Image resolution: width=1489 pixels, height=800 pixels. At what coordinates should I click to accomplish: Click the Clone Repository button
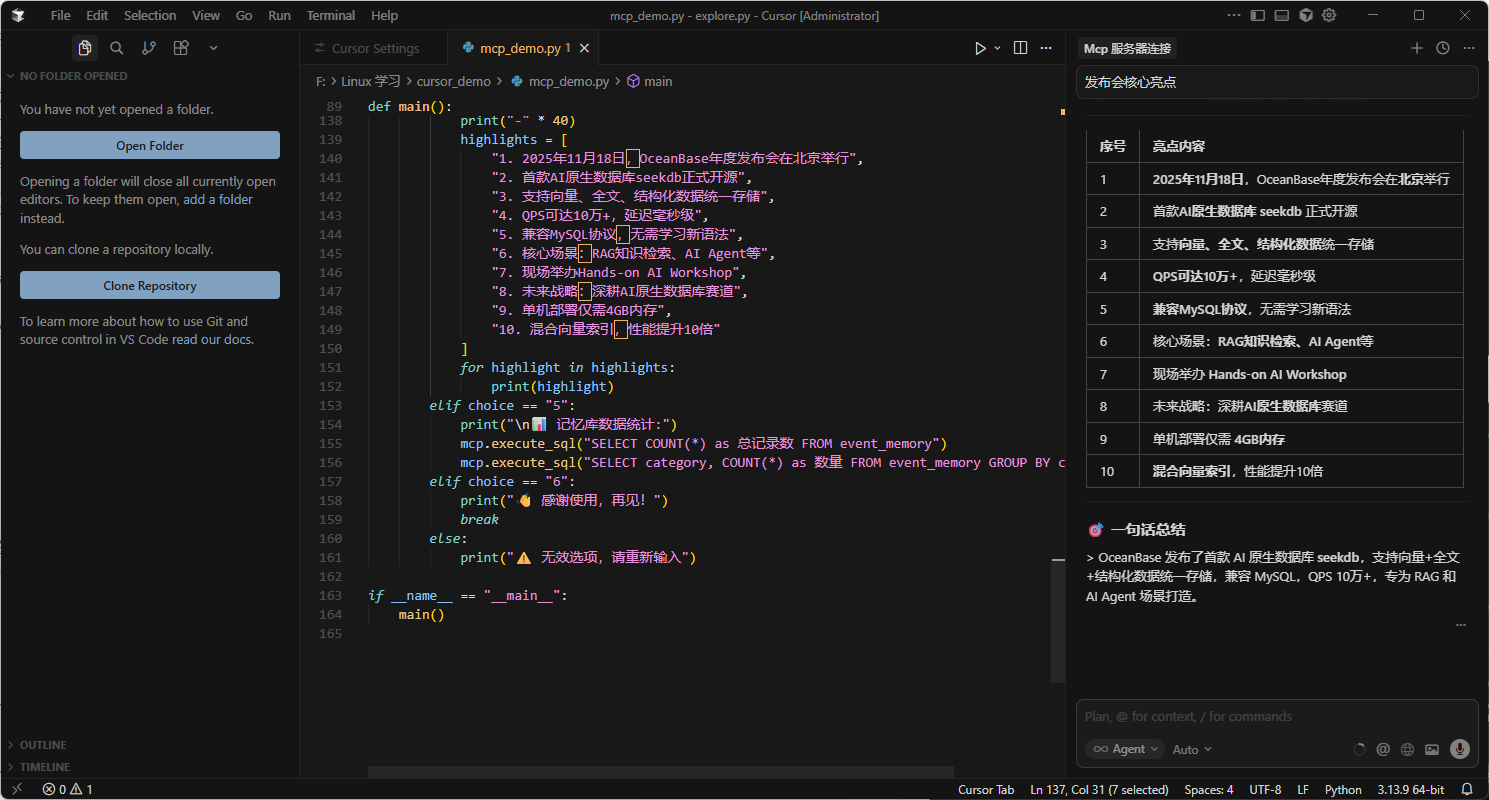coord(150,285)
